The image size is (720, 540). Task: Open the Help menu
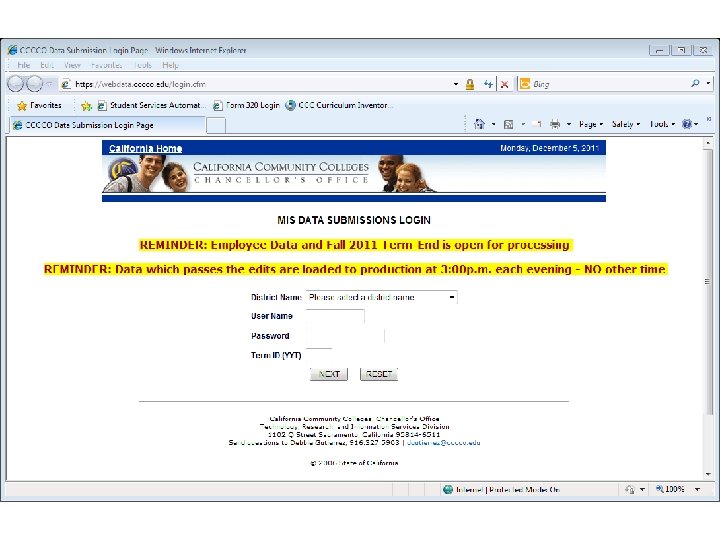point(170,65)
